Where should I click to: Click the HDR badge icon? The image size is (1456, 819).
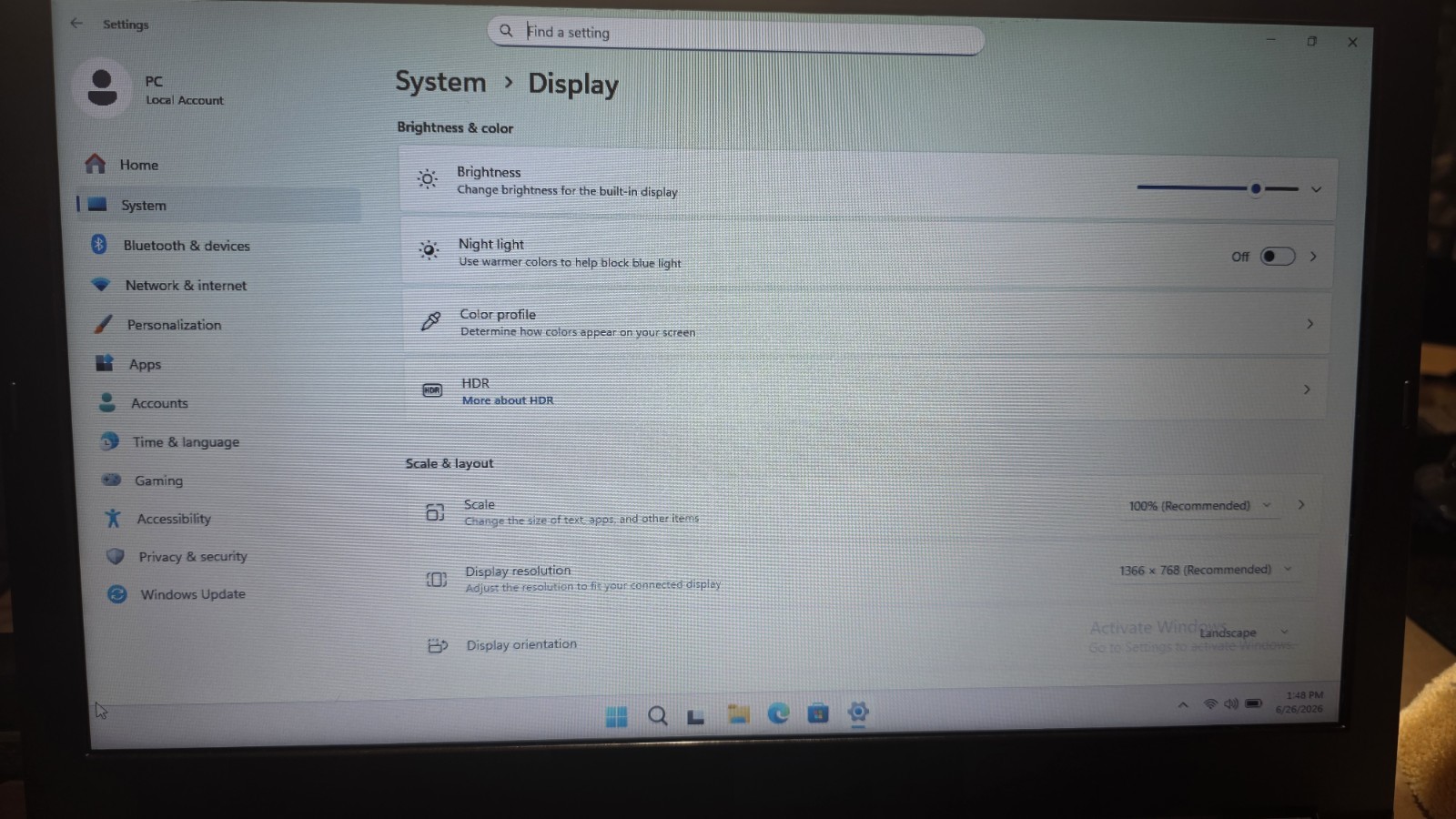point(432,390)
